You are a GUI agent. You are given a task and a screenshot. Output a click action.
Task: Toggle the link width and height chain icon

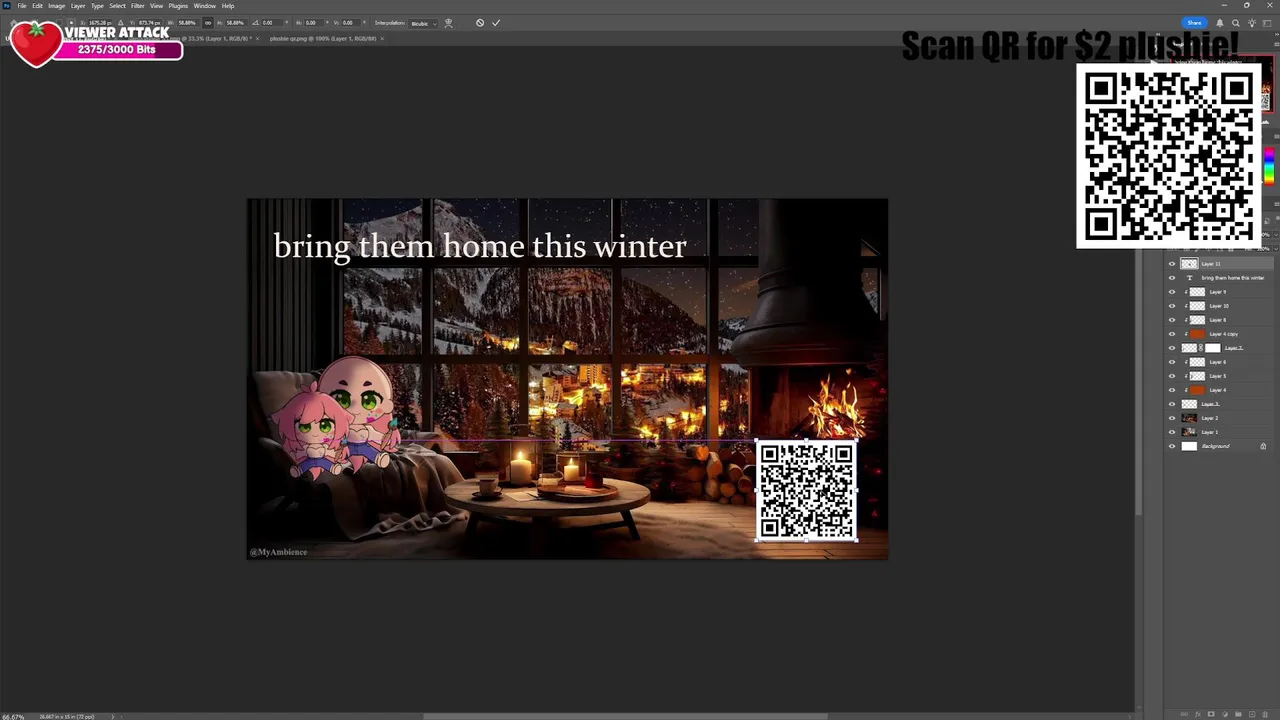click(x=208, y=23)
